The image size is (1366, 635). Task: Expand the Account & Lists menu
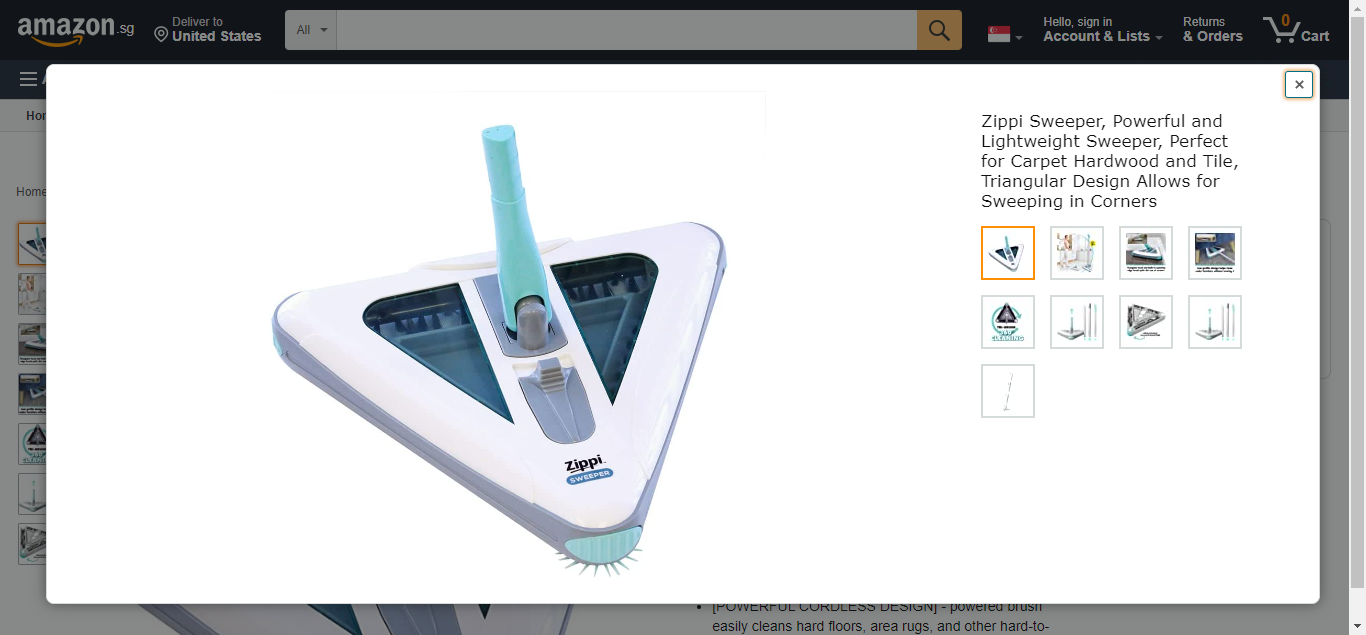click(x=1102, y=29)
